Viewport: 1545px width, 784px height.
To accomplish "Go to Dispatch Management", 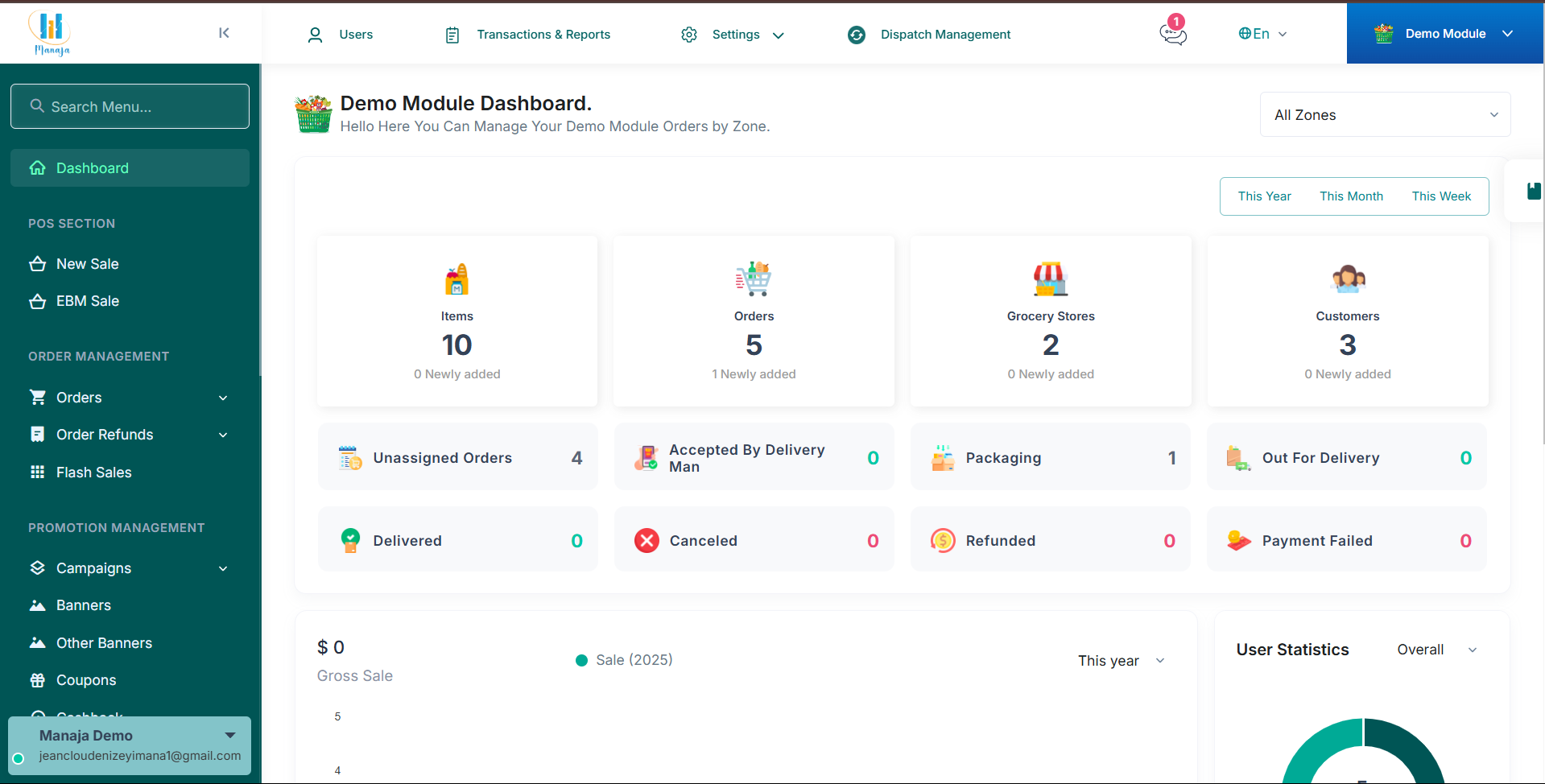I will coord(929,35).
